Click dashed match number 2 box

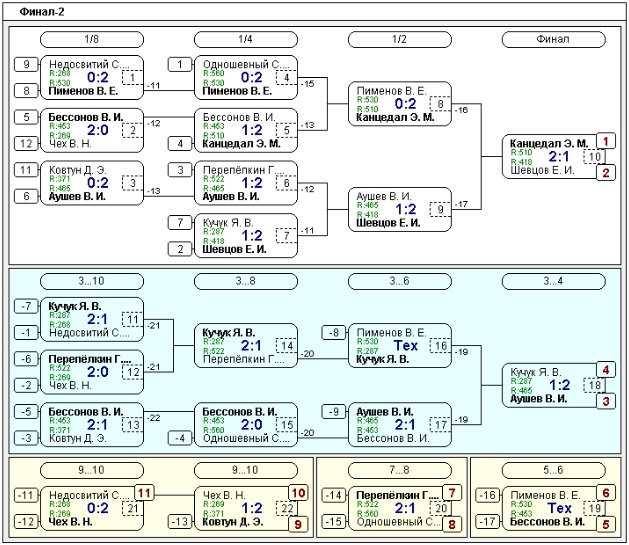click(133, 130)
